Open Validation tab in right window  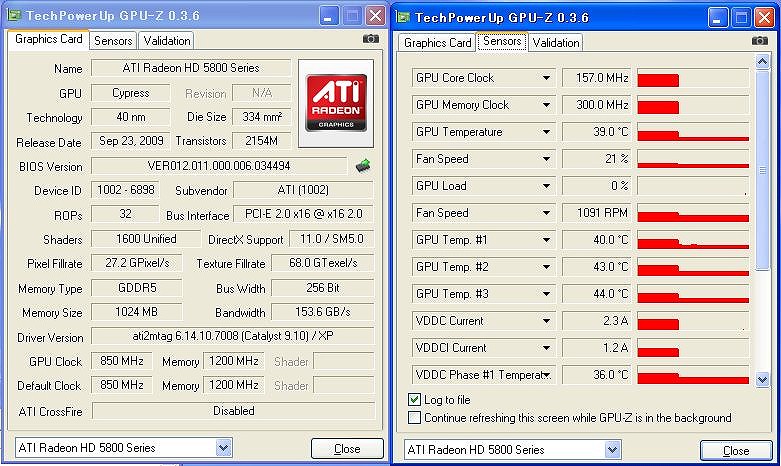555,43
